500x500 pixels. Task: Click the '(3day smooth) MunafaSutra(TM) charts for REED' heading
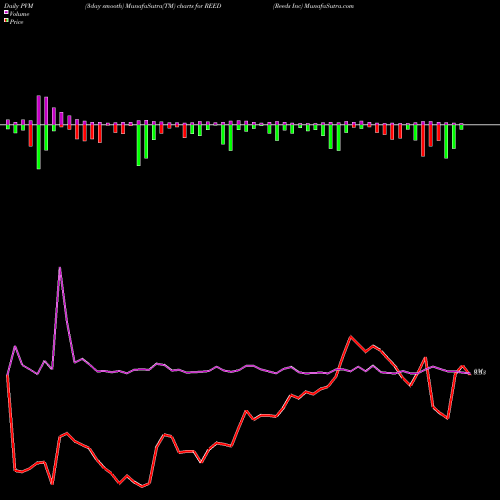(153, 6)
